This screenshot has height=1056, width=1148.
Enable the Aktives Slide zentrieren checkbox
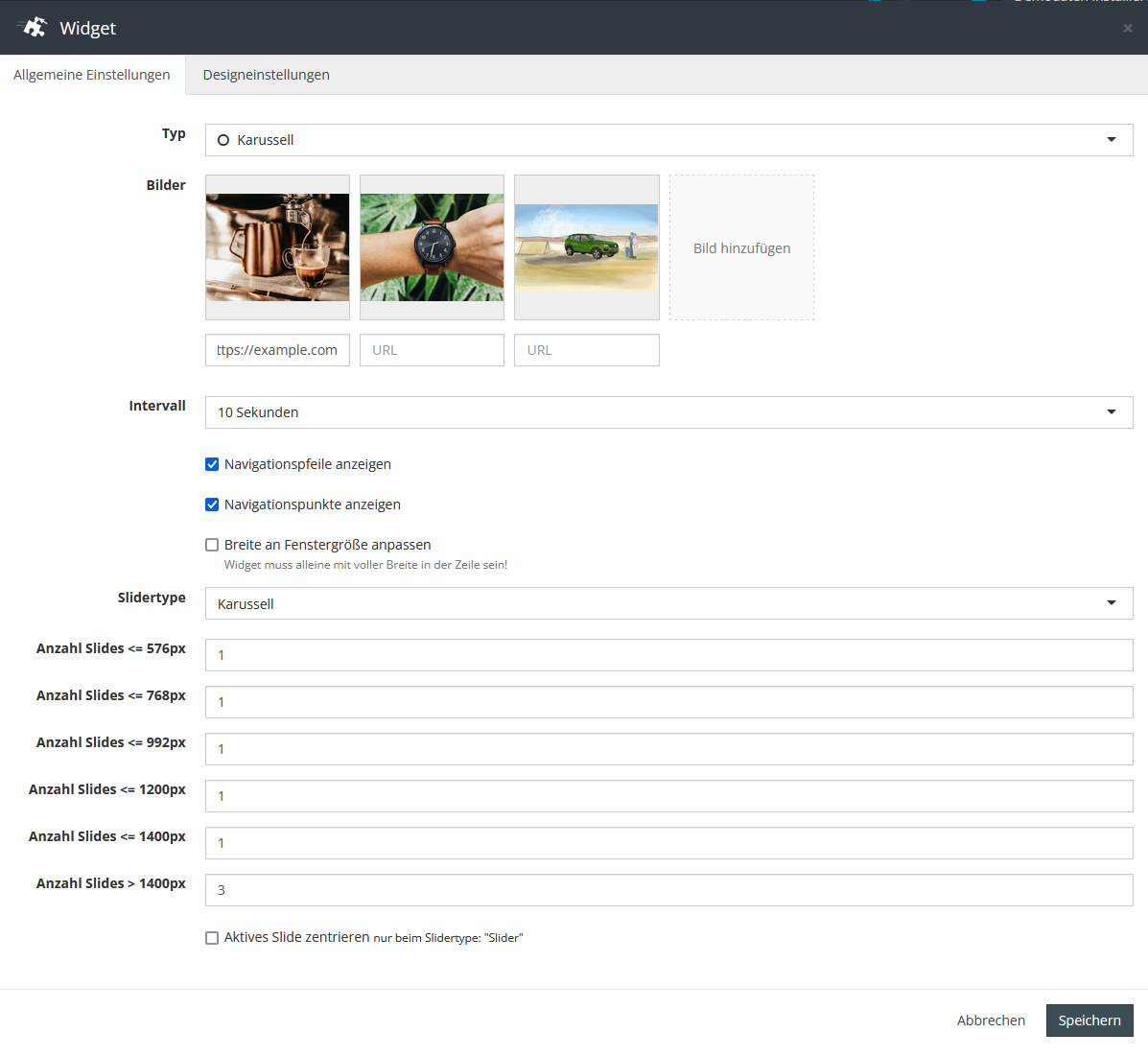point(212,938)
